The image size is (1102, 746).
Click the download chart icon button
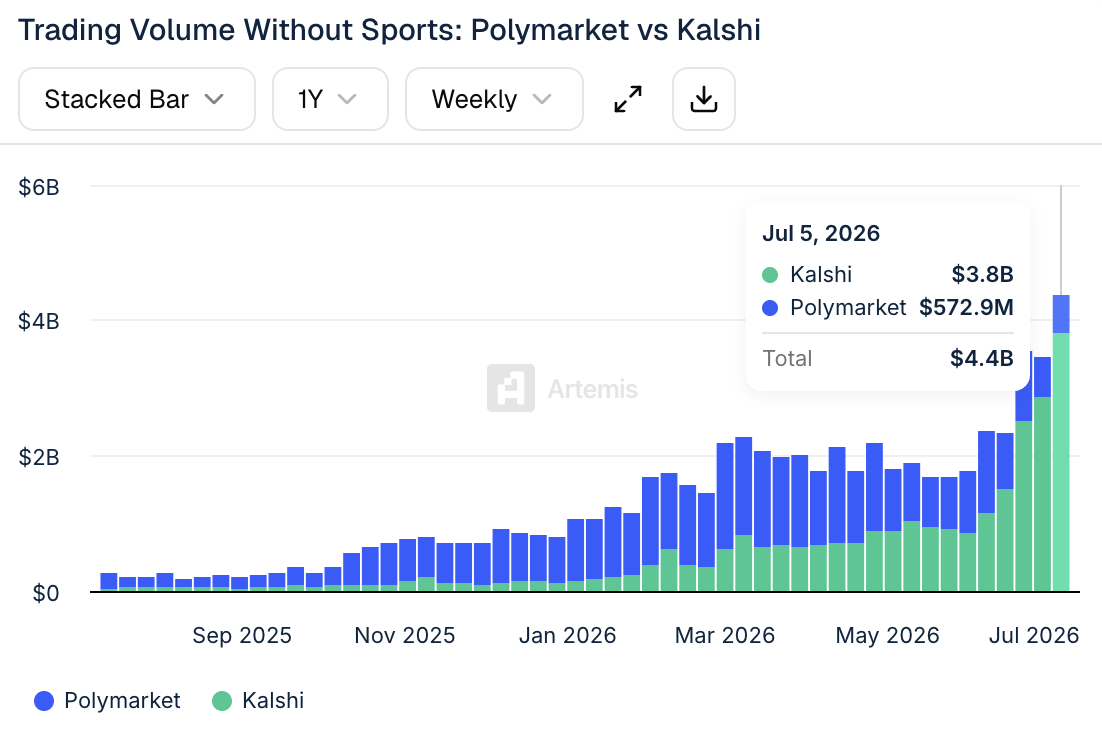coord(704,99)
